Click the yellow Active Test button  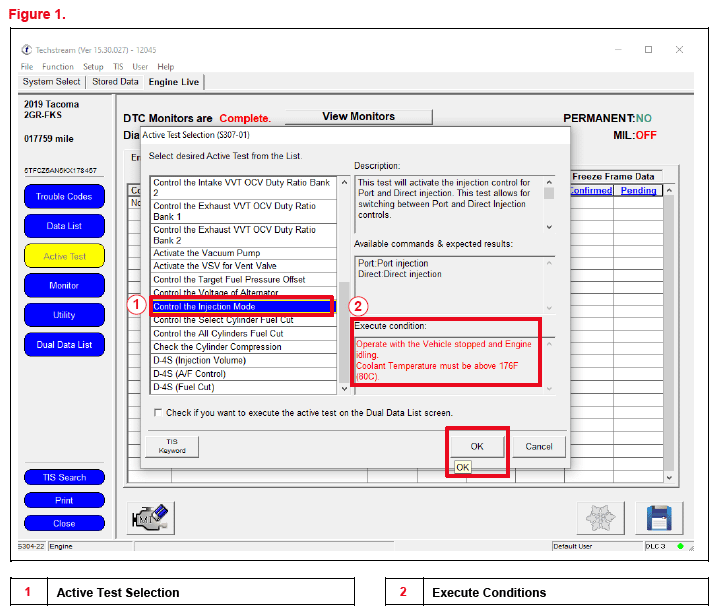pyautogui.click(x=64, y=256)
